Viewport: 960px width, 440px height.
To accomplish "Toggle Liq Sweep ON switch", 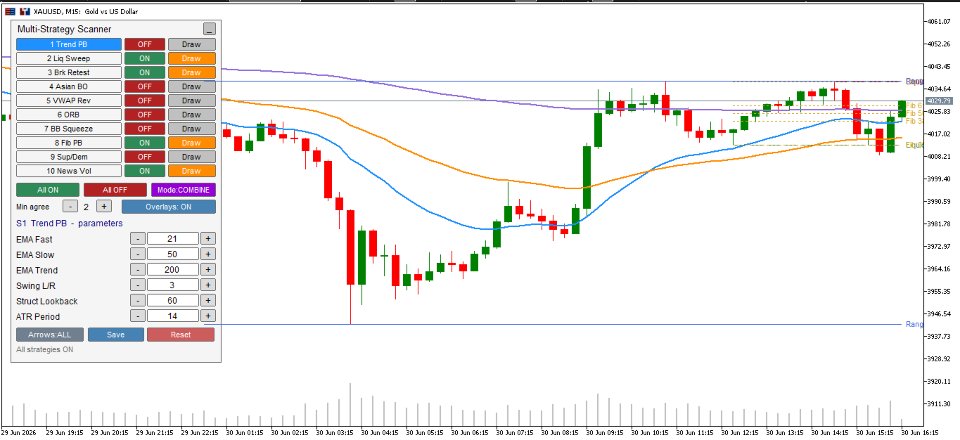I will [x=144, y=58].
